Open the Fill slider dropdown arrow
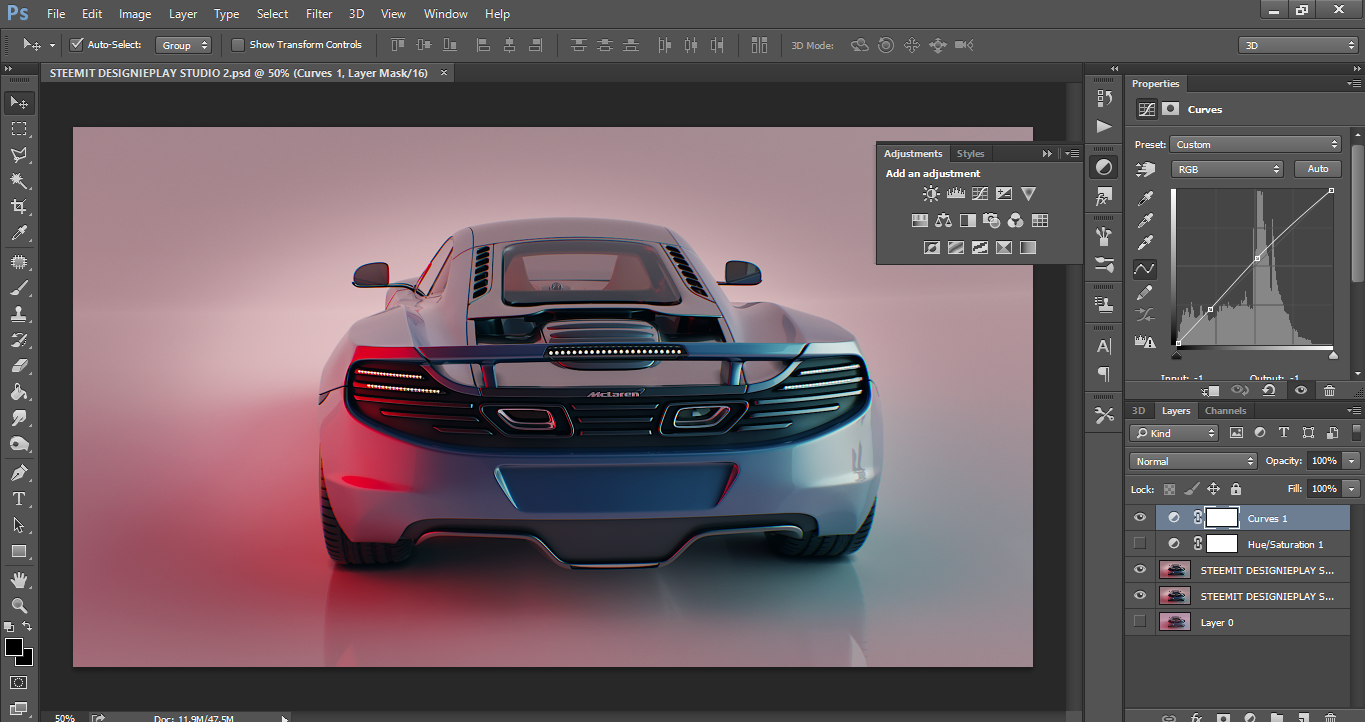1365x722 pixels. pos(1352,489)
